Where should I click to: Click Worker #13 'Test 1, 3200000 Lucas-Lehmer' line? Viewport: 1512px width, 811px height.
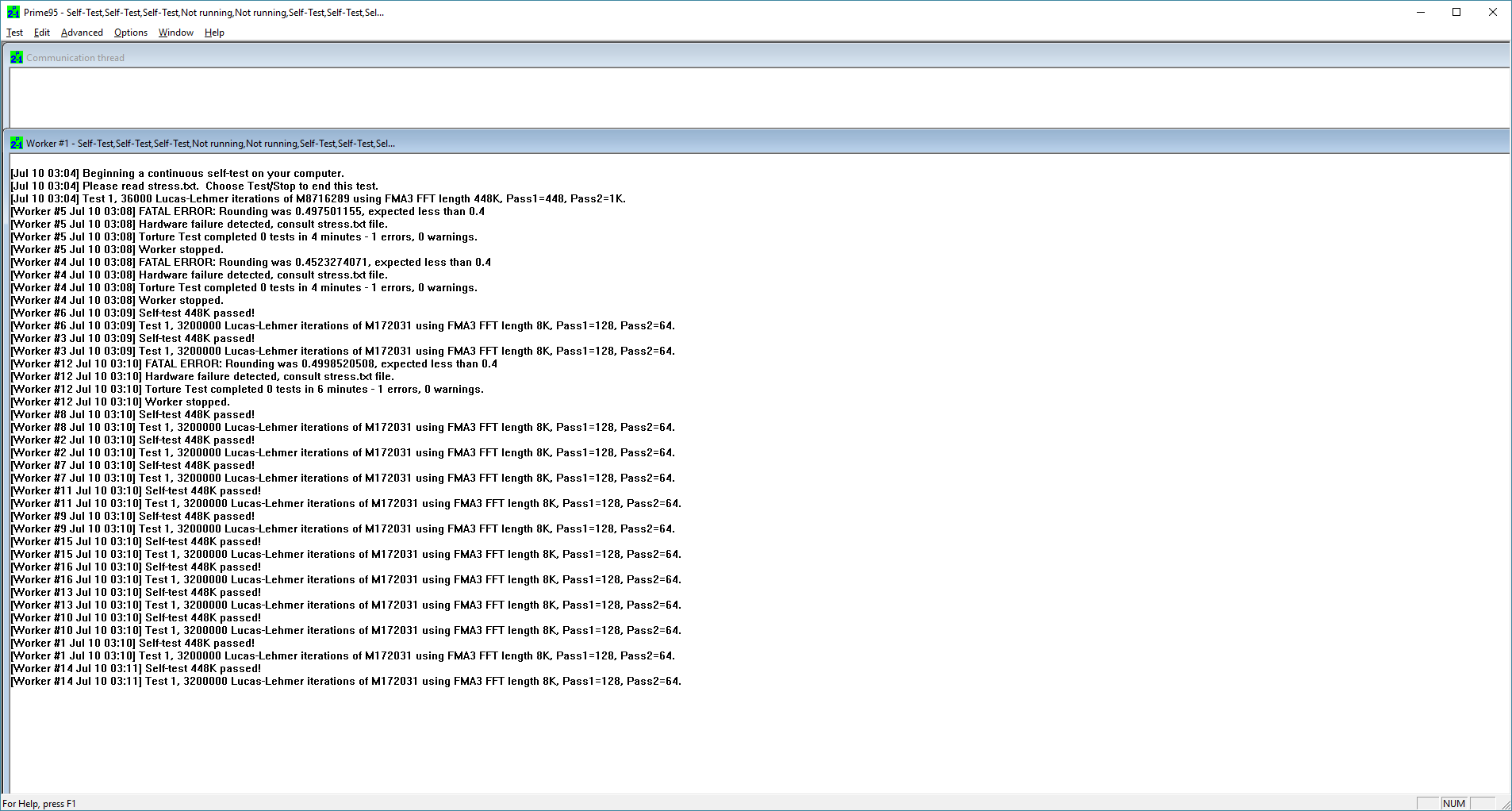346,605
